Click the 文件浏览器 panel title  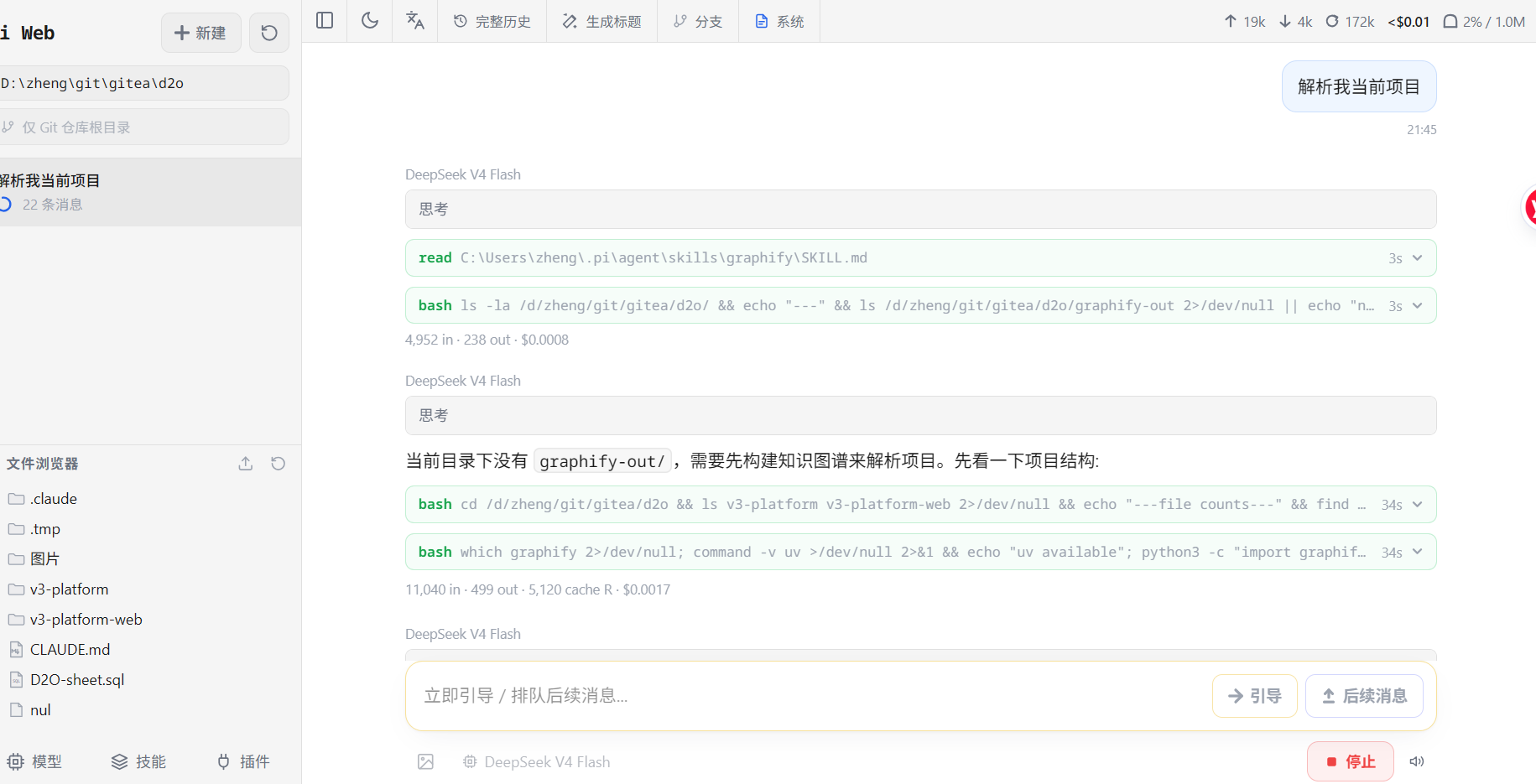tap(42, 464)
